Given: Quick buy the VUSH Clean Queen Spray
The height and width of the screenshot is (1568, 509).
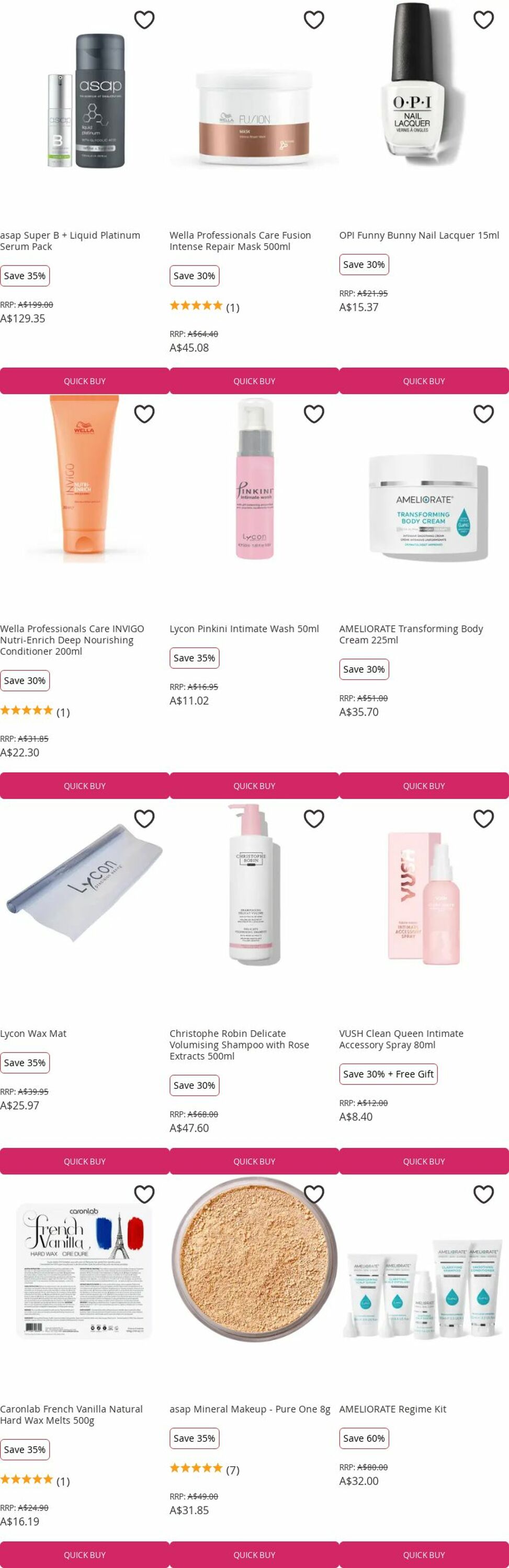Looking at the screenshot, I should (x=424, y=1161).
